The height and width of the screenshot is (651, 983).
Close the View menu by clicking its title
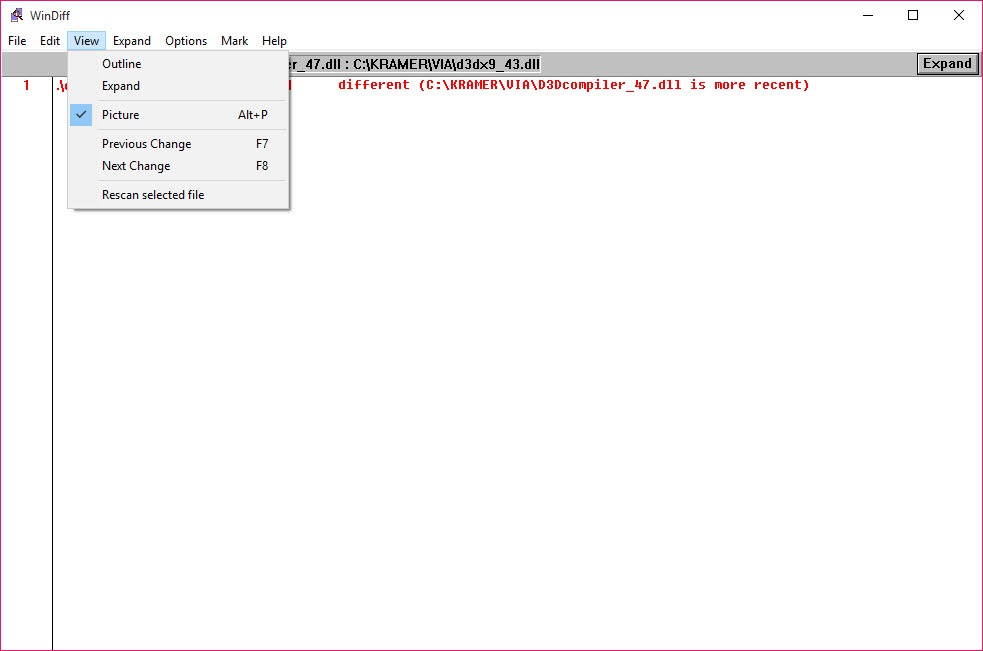point(86,41)
